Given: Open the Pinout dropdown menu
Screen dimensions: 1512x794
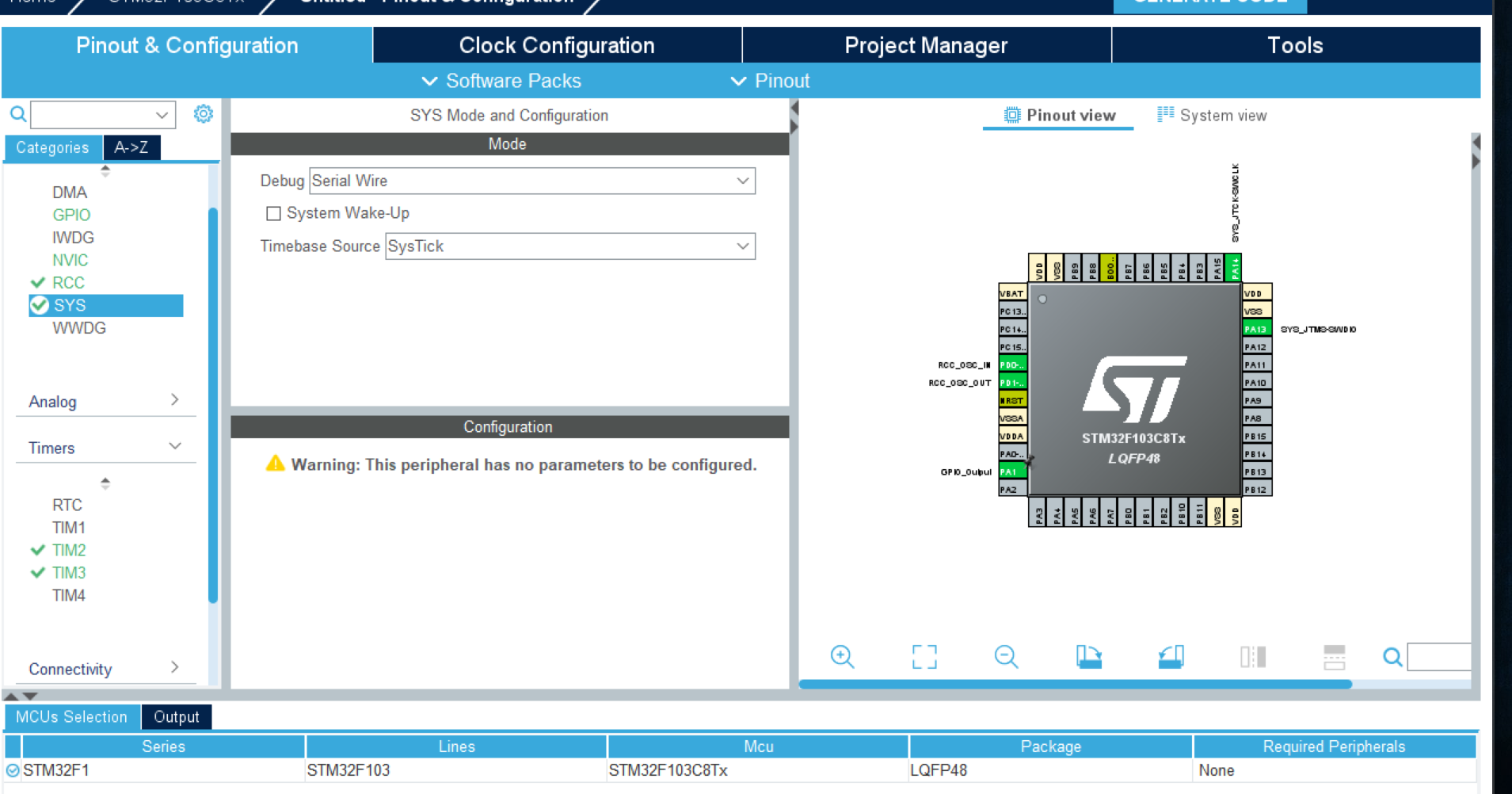Looking at the screenshot, I should click(770, 81).
